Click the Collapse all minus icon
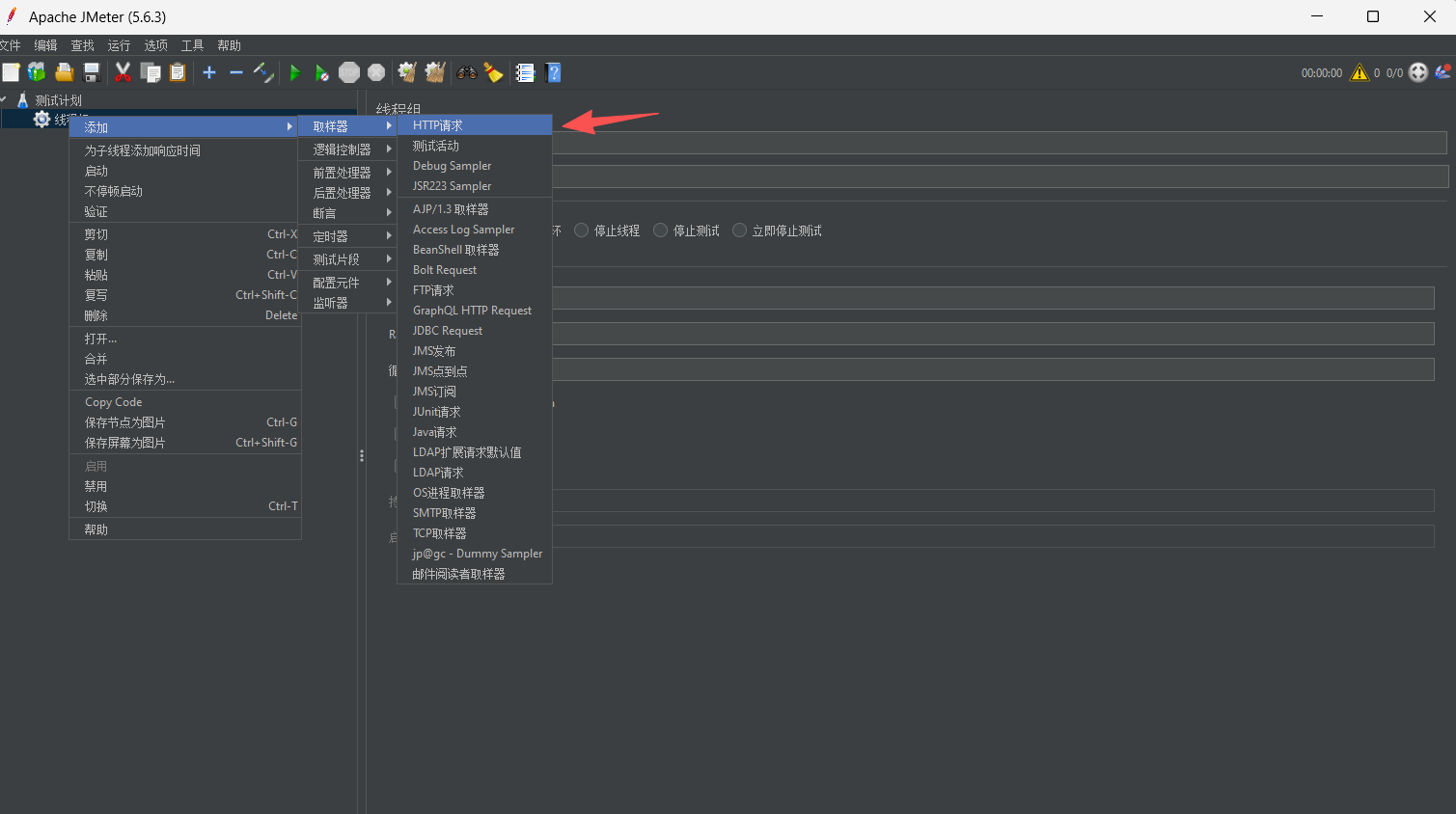Screen dimensions: 1456x814 236,72
